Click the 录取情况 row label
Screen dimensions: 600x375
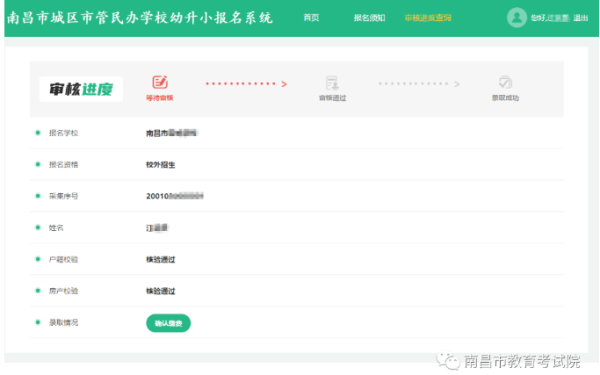click(x=64, y=323)
